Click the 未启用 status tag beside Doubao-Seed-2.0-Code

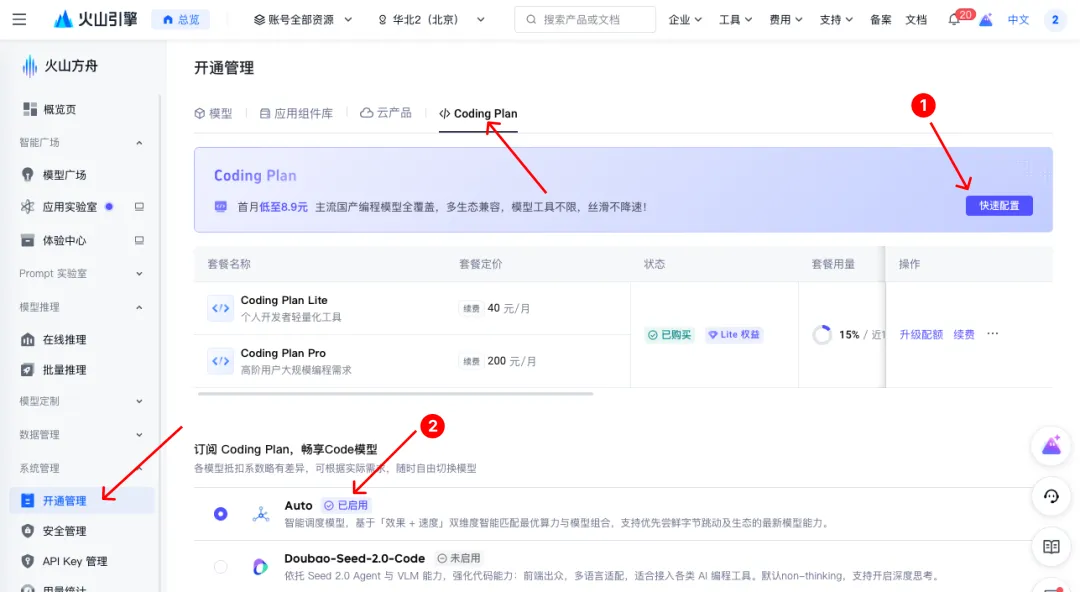point(459,558)
